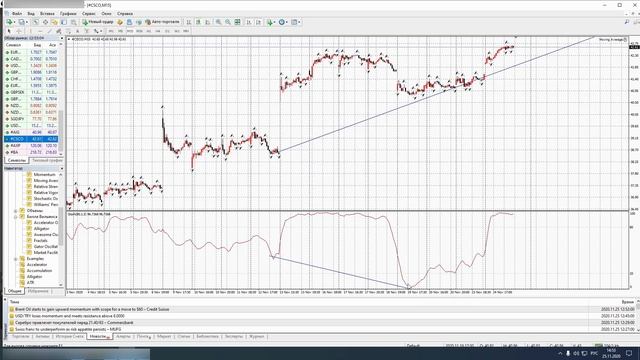Open the Графики menu
The width and height of the screenshot is (640, 360).
coord(68,13)
